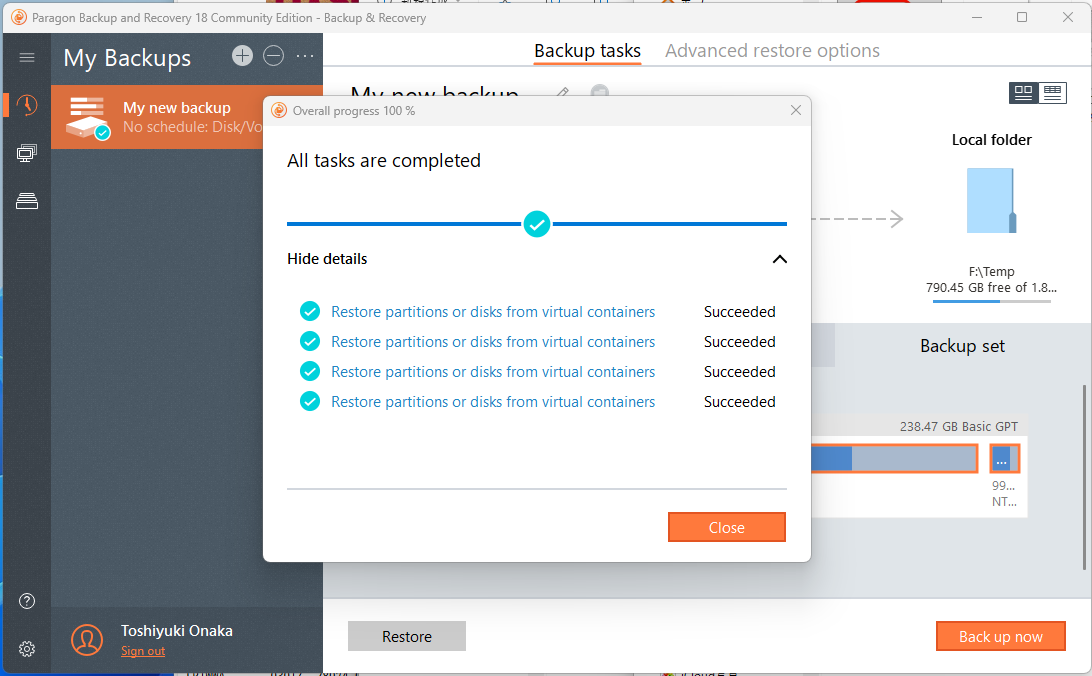Screen dimensions: 1092x676
Task: Click the large partition usage bar
Action: [894, 459]
